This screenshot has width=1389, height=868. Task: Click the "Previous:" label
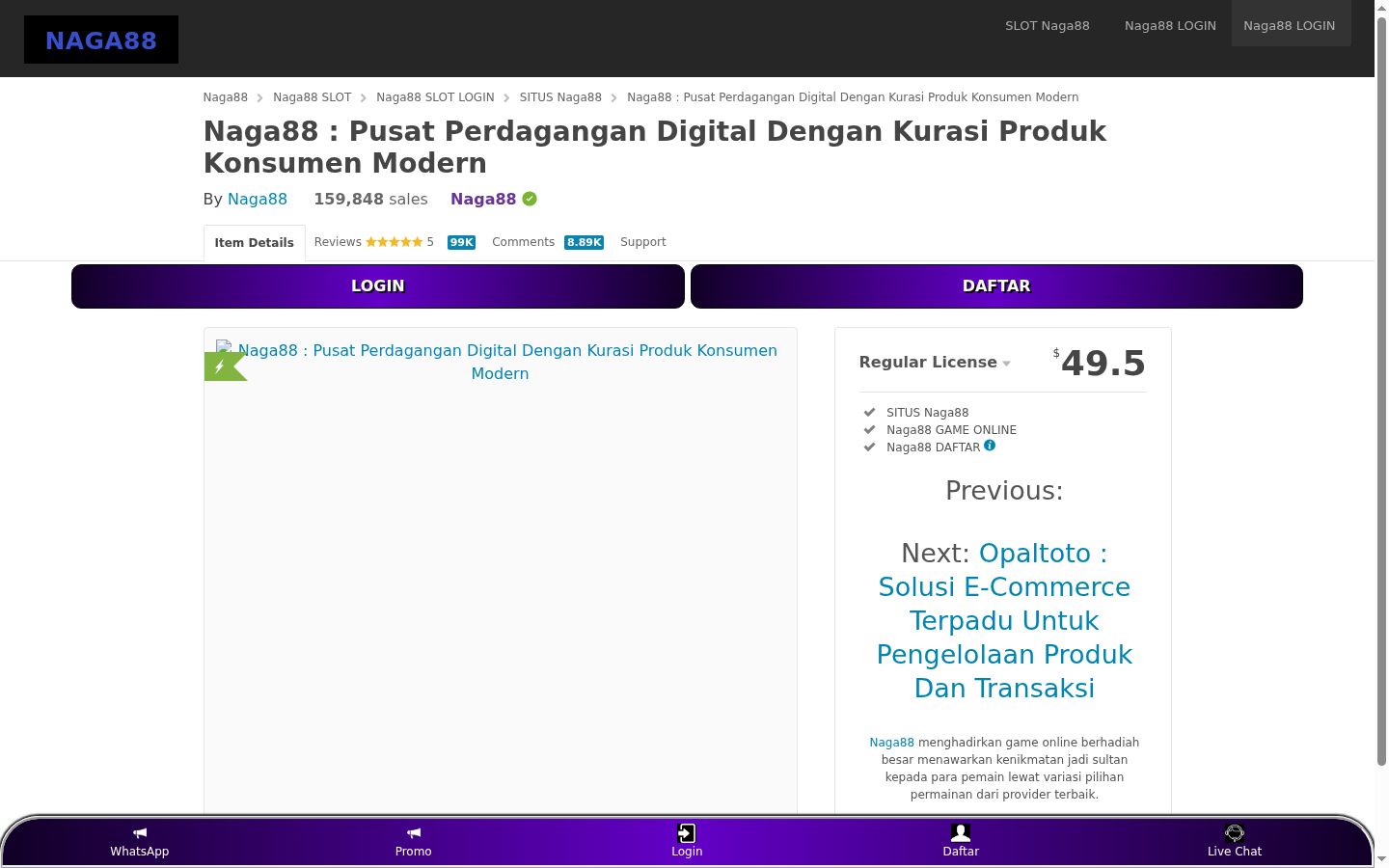1004,491
